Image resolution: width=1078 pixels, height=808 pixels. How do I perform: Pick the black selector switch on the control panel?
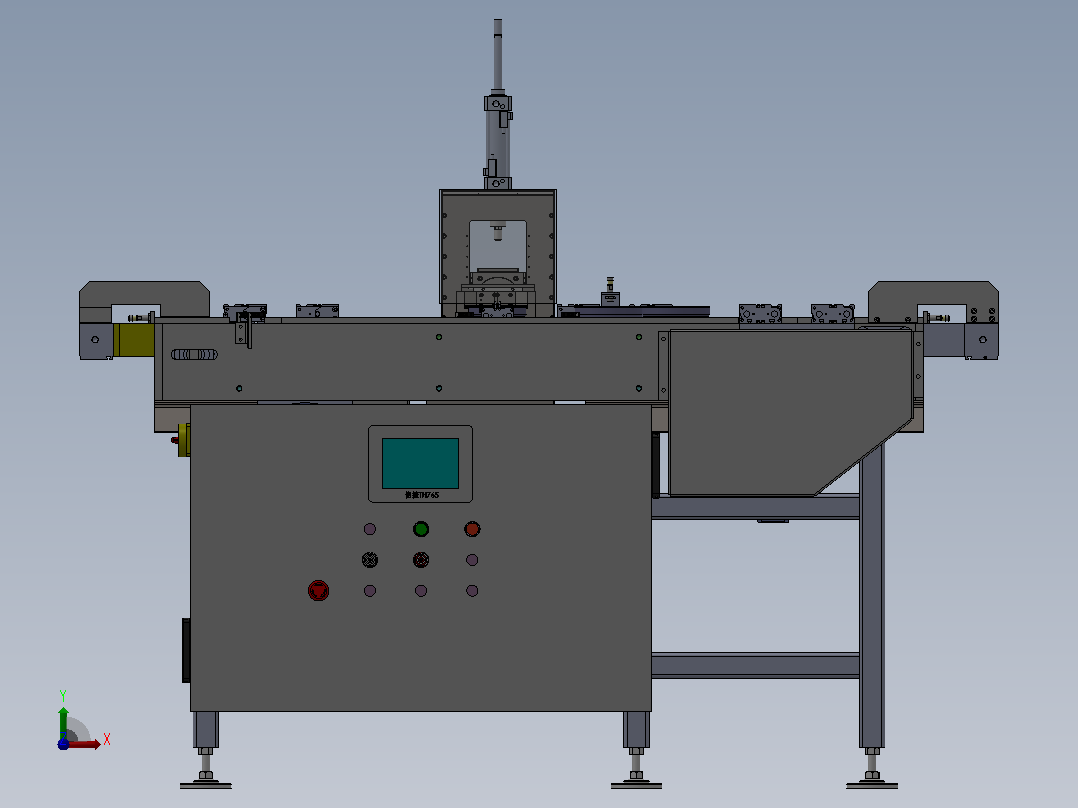pyautogui.click(x=370, y=560)
